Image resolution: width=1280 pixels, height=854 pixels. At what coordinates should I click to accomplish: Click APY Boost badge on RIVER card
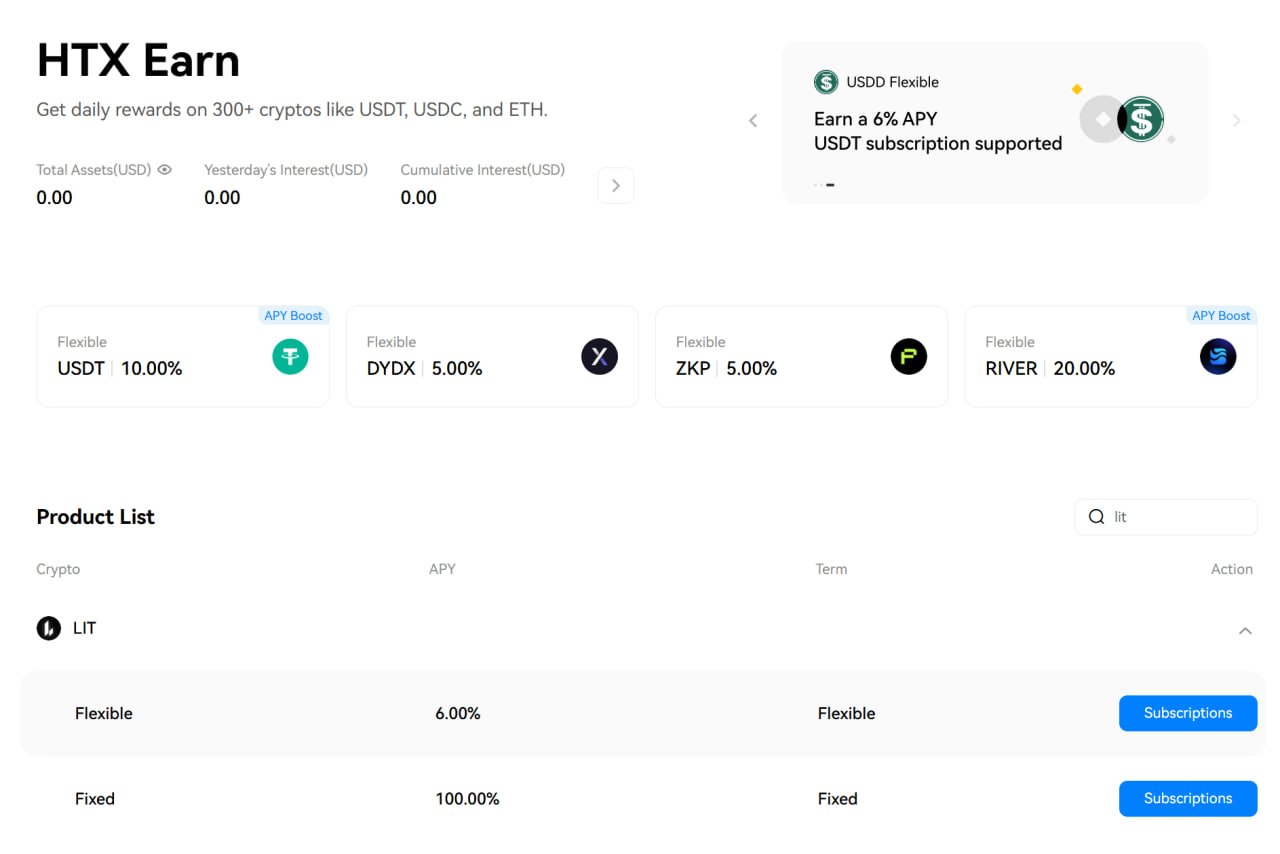[x=1220, y=316]
